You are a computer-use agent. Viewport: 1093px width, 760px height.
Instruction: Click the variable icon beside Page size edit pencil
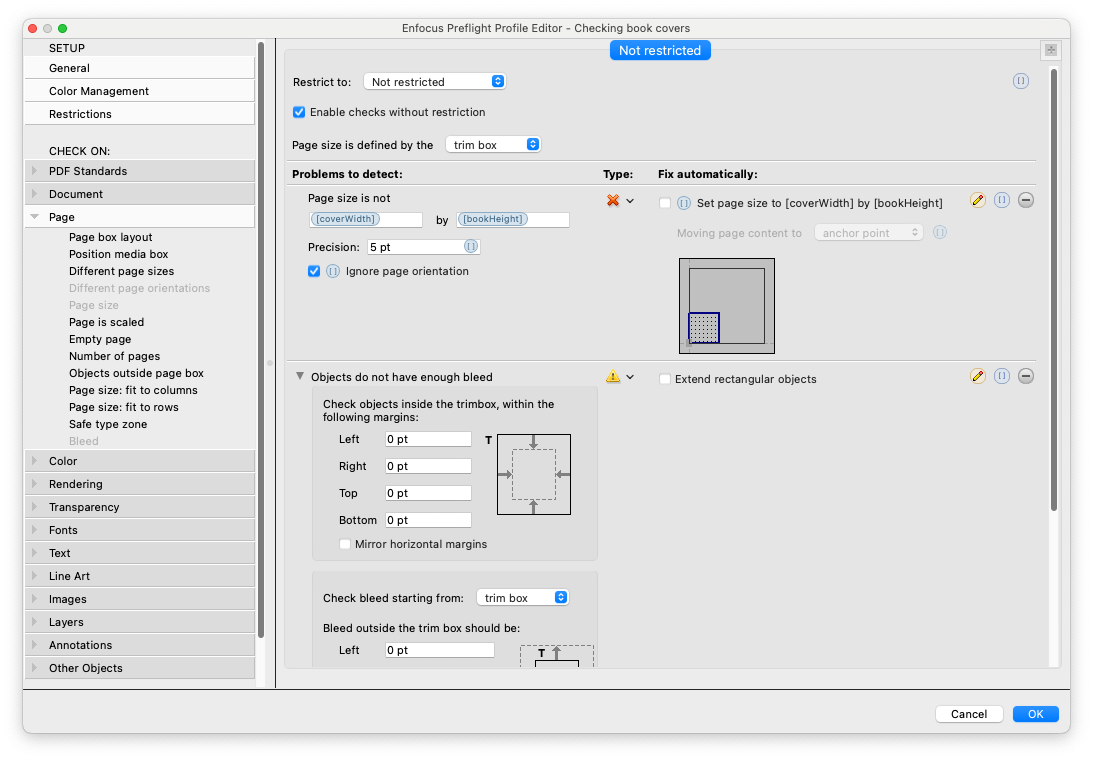pyautogui.click(x=1002, y=200)
